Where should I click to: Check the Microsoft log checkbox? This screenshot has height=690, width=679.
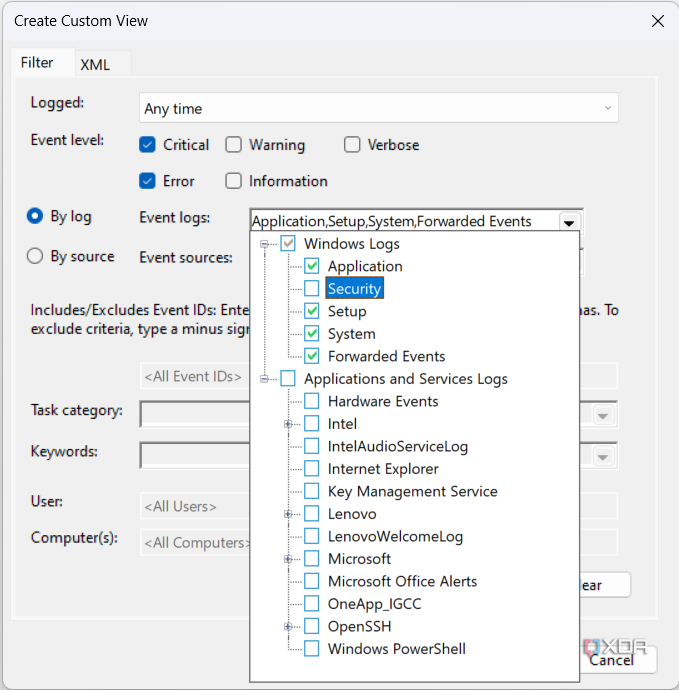pos(312,558)
